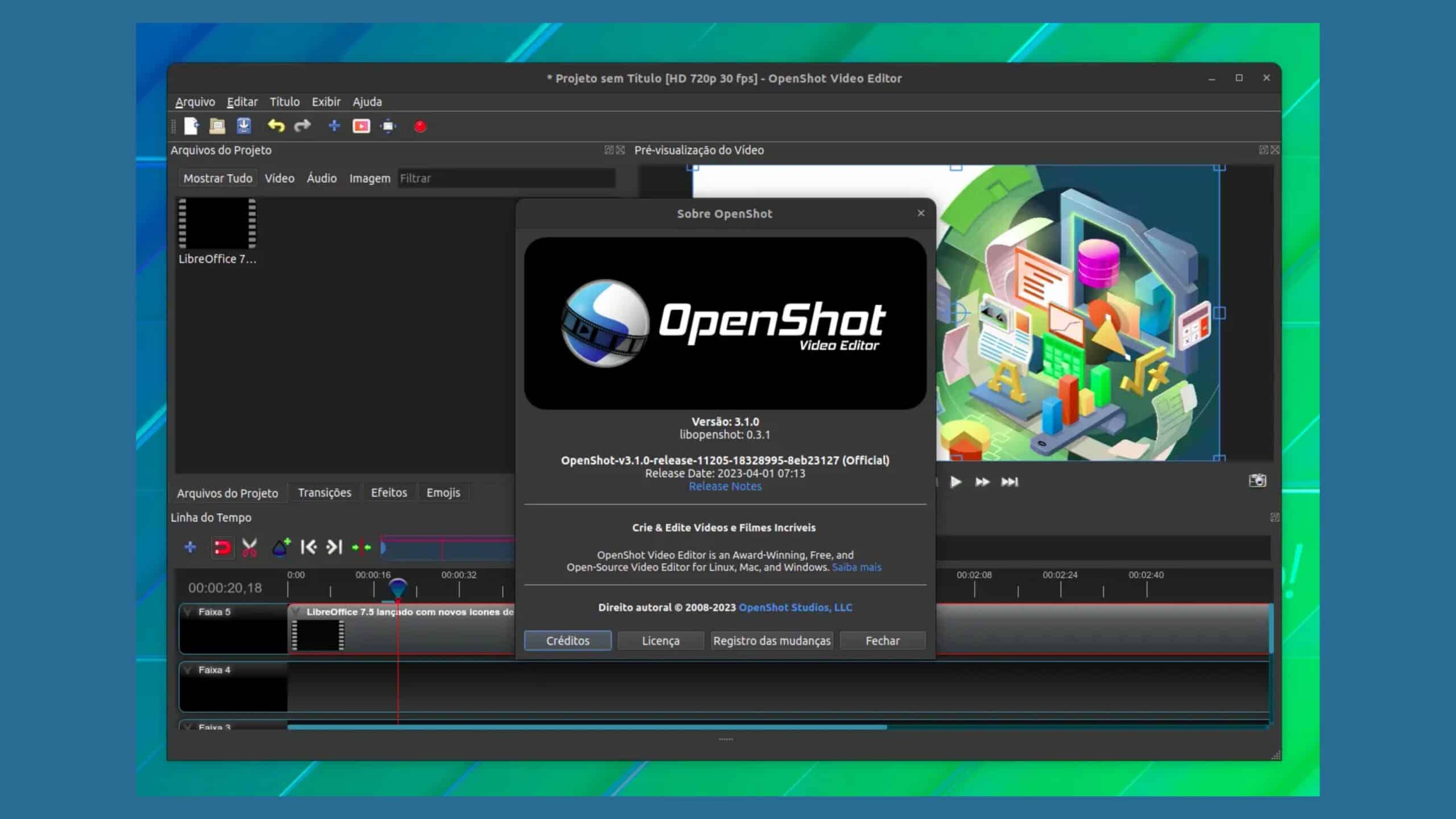Click the blue playhead marker on ruler

pos(398,588)
